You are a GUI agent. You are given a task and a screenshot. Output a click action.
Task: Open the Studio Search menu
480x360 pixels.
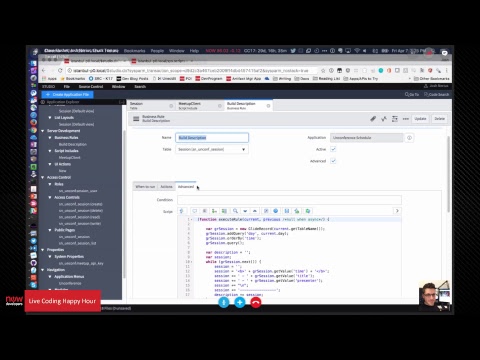(140, 87)
